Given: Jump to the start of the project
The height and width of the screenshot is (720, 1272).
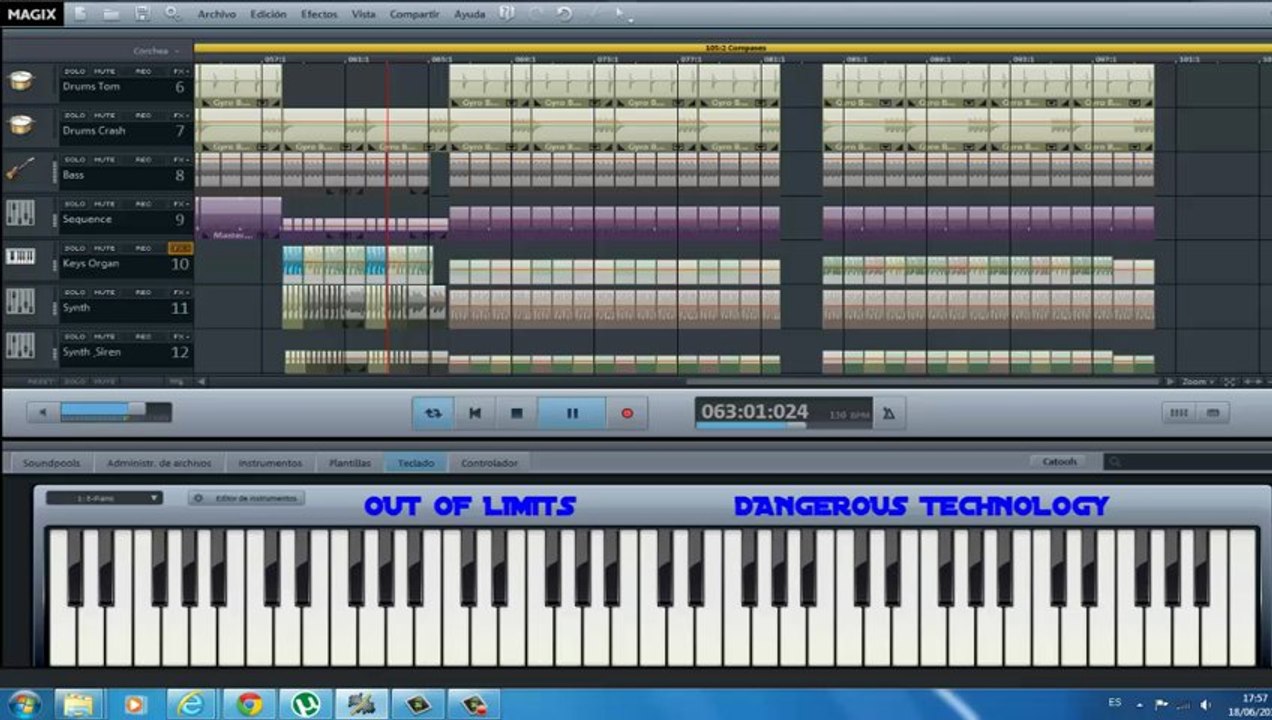Looking at the screenshot, I should click(475, 413).
